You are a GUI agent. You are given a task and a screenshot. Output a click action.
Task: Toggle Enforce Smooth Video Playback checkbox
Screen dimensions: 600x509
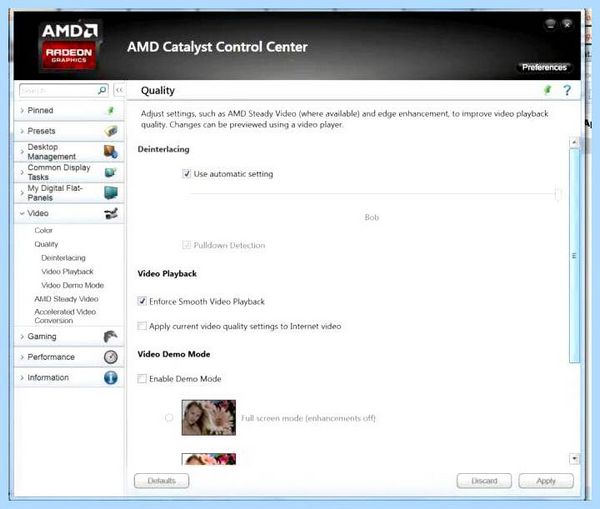(142, 301)
